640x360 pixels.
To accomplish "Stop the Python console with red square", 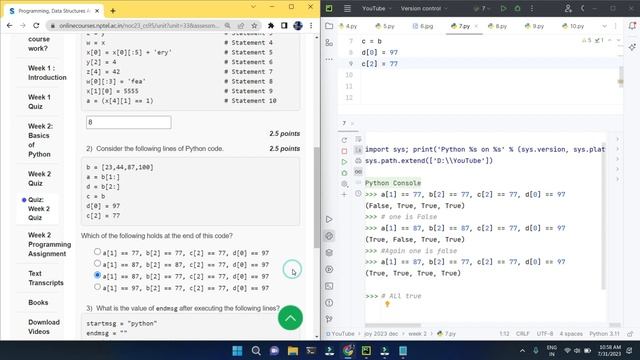I will (x=344, y=151).
